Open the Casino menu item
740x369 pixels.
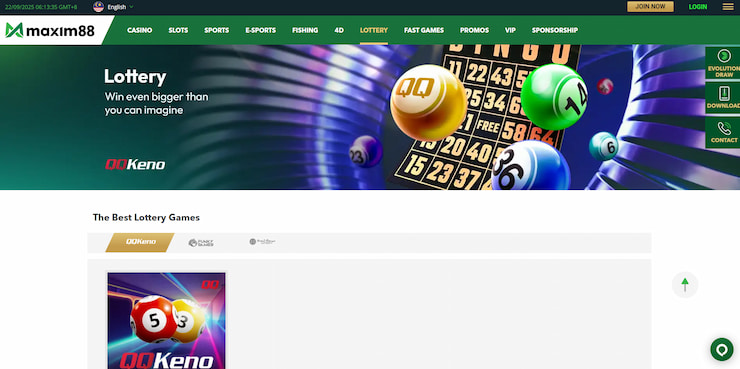tap(140, 30)
